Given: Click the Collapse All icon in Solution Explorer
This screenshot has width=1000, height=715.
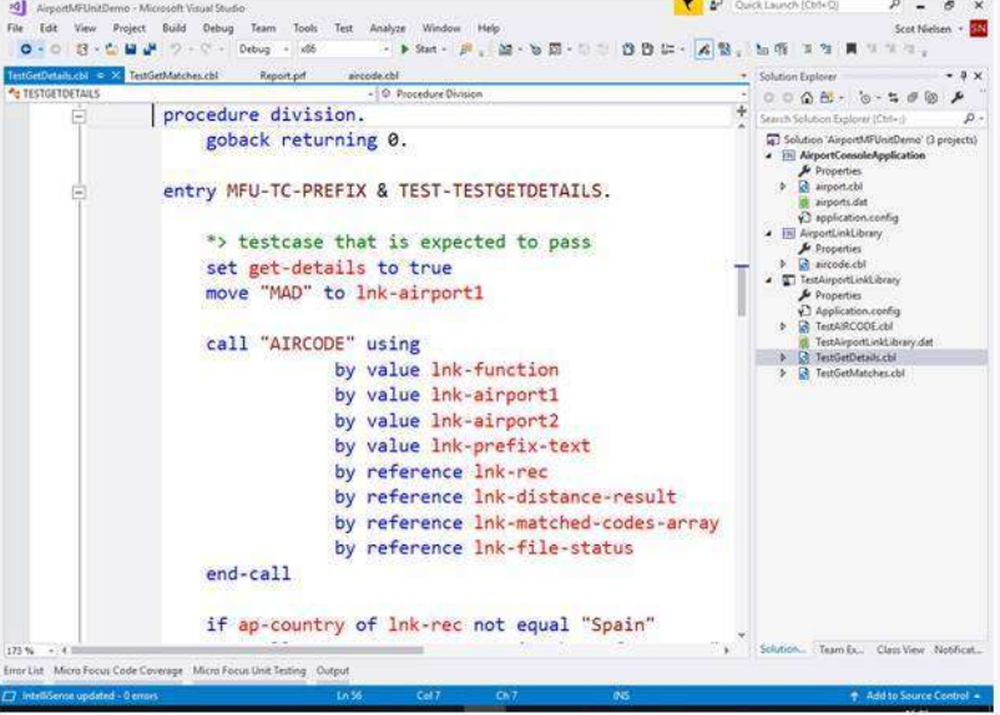Looking at the screenshot, I should 913,98.
